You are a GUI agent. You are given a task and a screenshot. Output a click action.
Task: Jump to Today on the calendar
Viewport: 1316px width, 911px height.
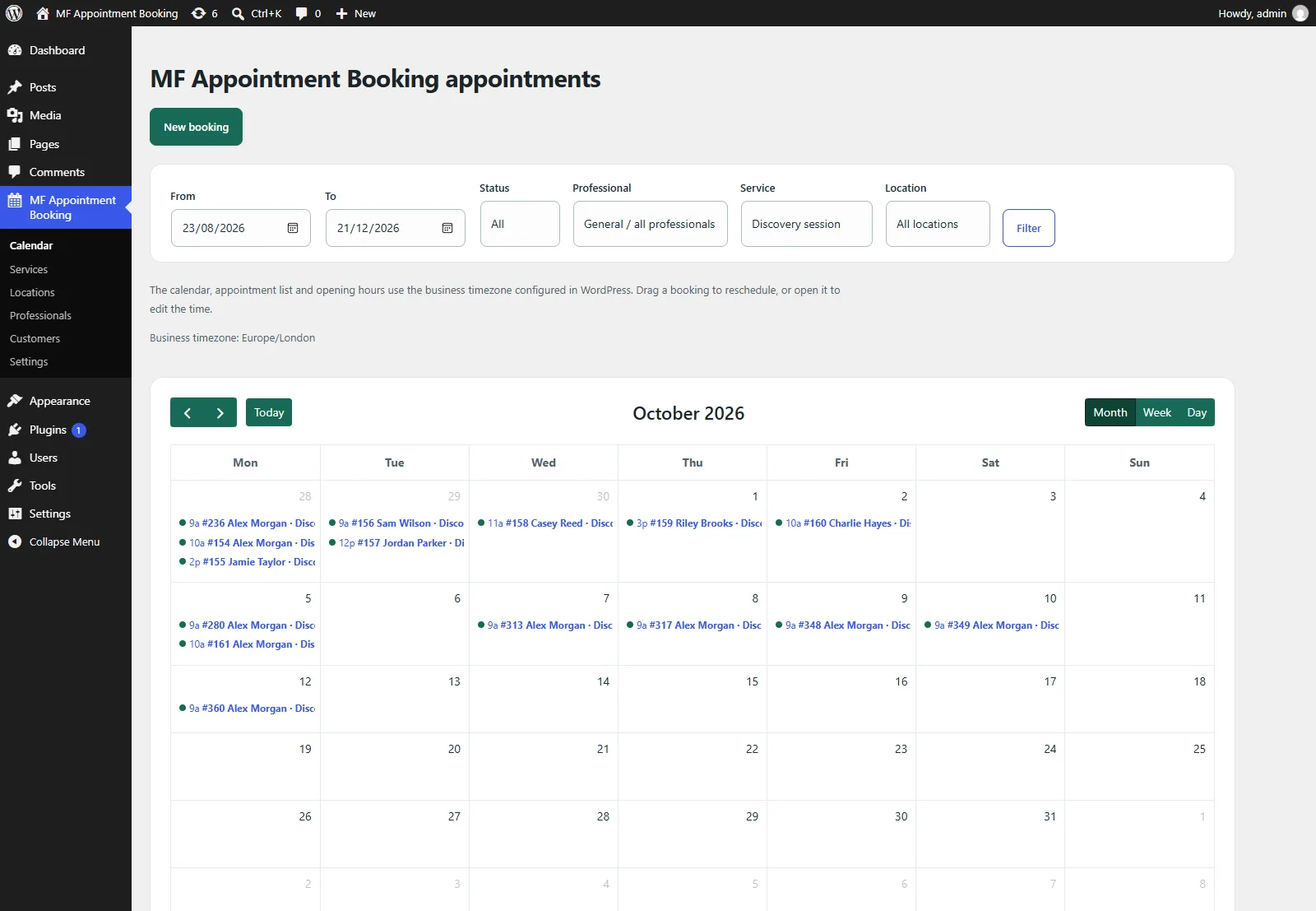(269, 412)
